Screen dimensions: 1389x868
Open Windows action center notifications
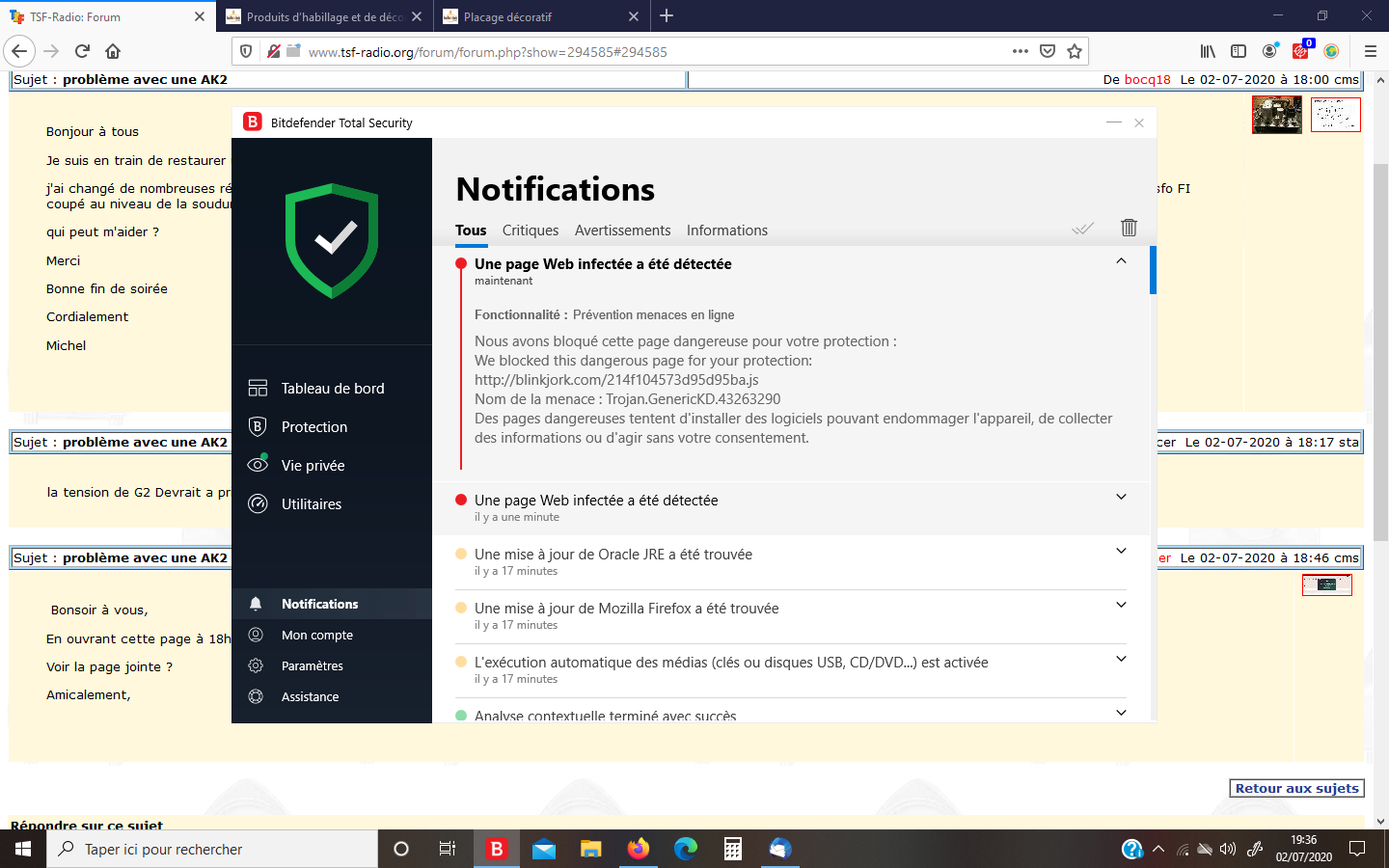1357,849
